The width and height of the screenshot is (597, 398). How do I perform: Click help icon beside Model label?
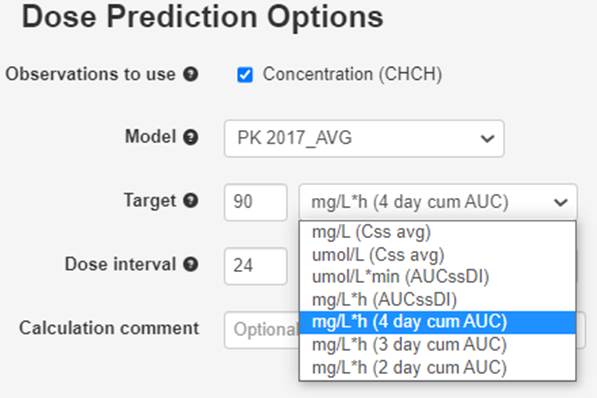coord(190,137)
